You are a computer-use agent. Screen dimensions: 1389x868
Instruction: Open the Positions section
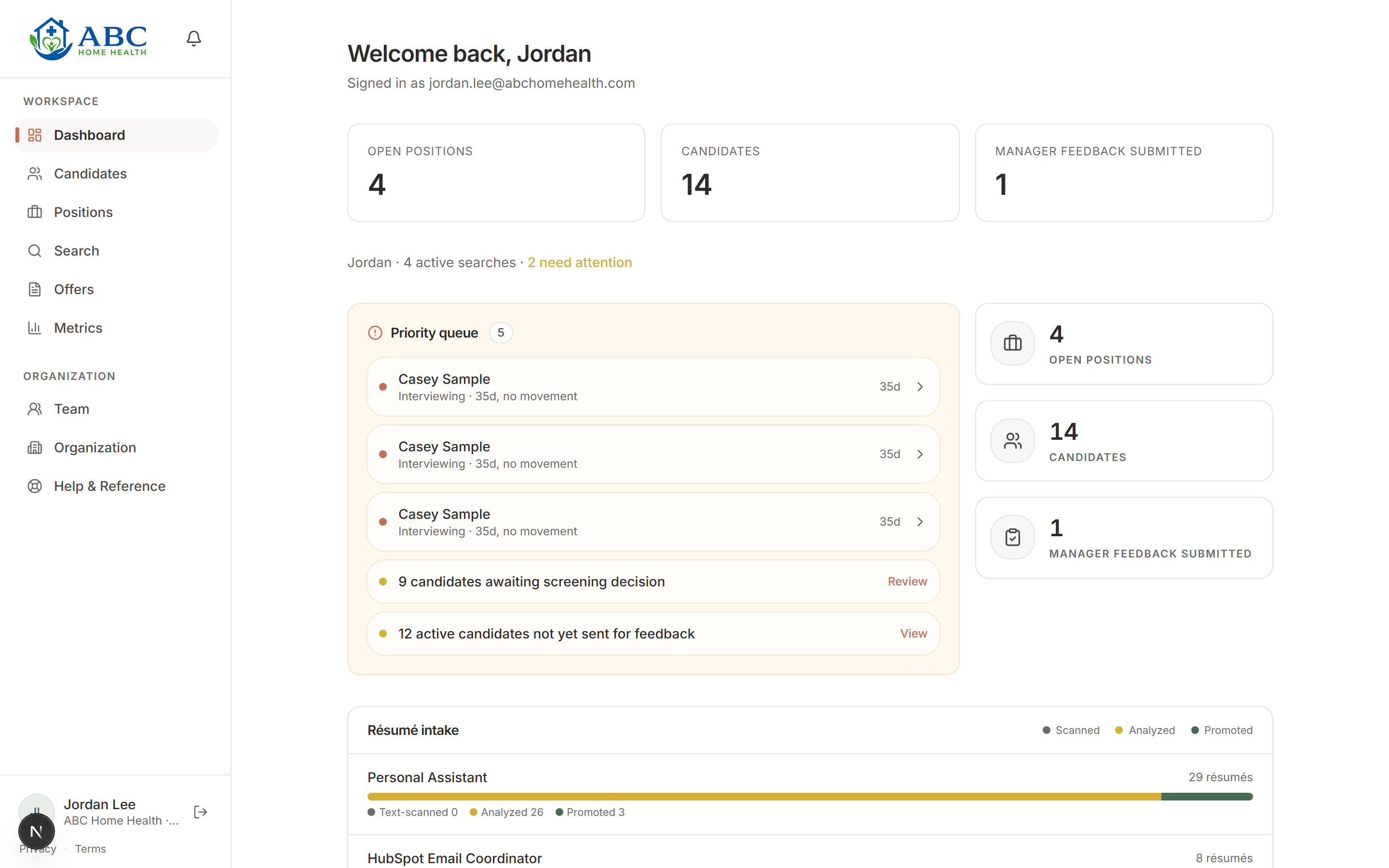click(115, 212)
